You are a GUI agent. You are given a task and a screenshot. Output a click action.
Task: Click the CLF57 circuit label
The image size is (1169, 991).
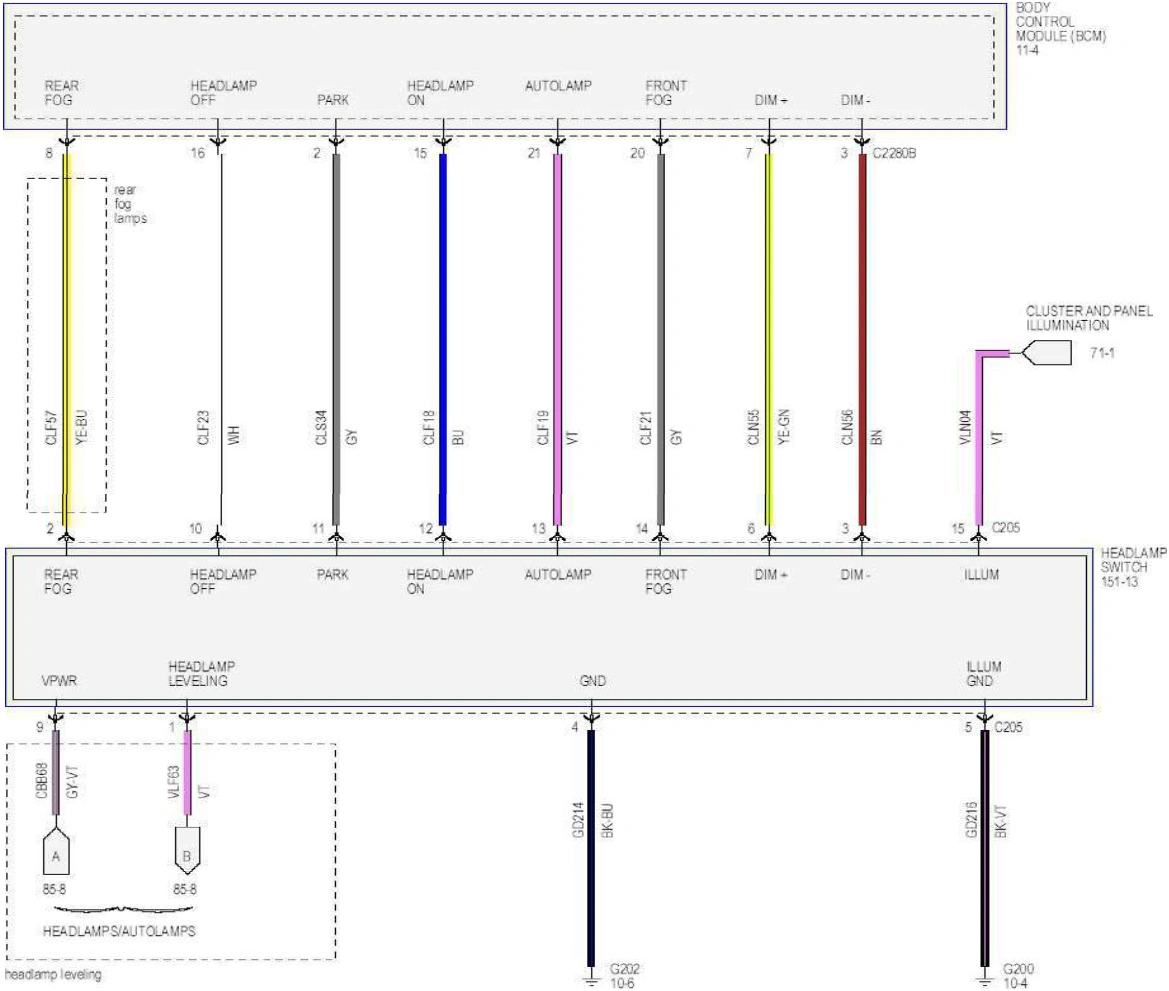(51, 427)
